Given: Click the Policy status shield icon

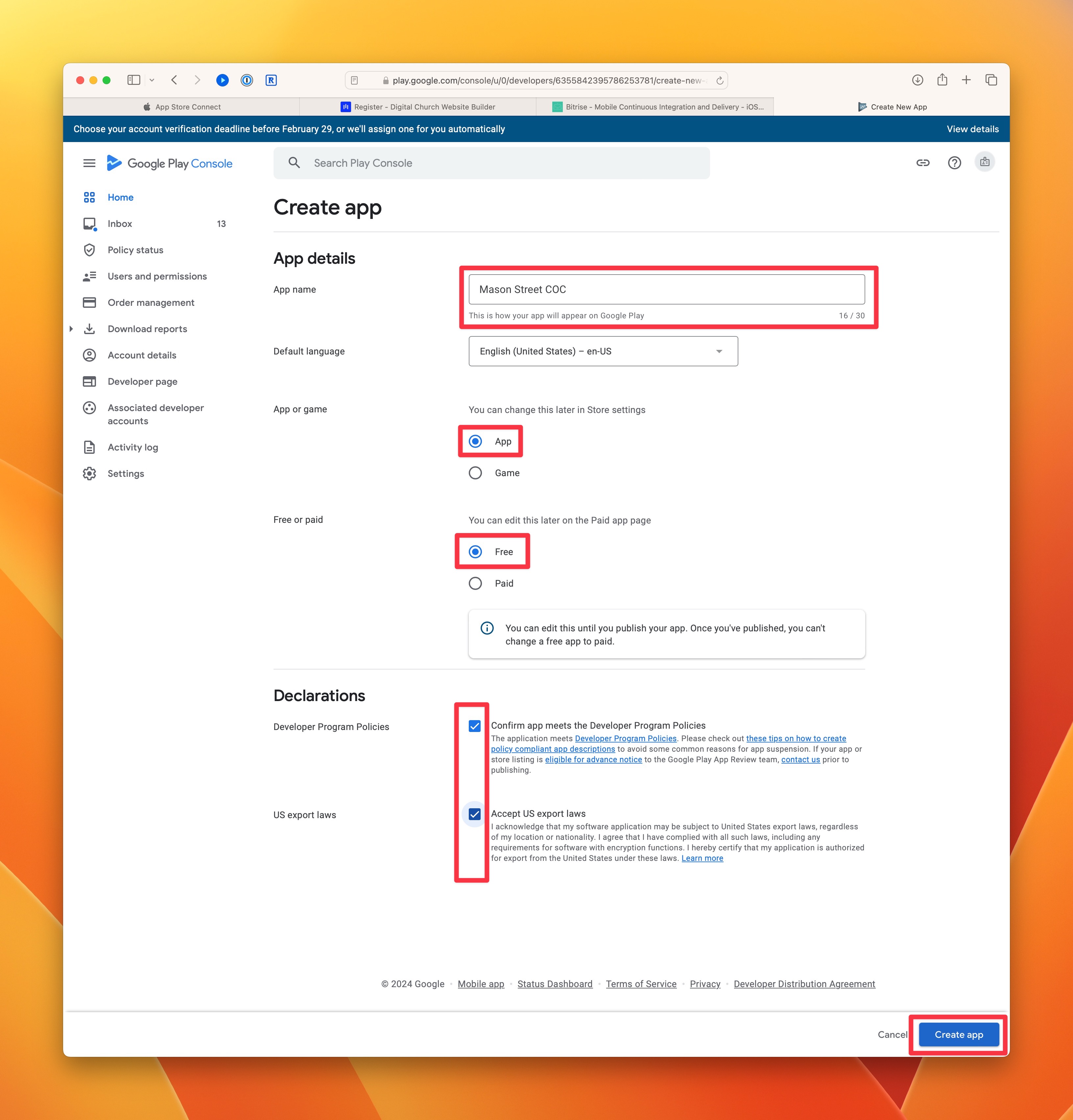Looking at the screenshot, I should tap(89, 250).
